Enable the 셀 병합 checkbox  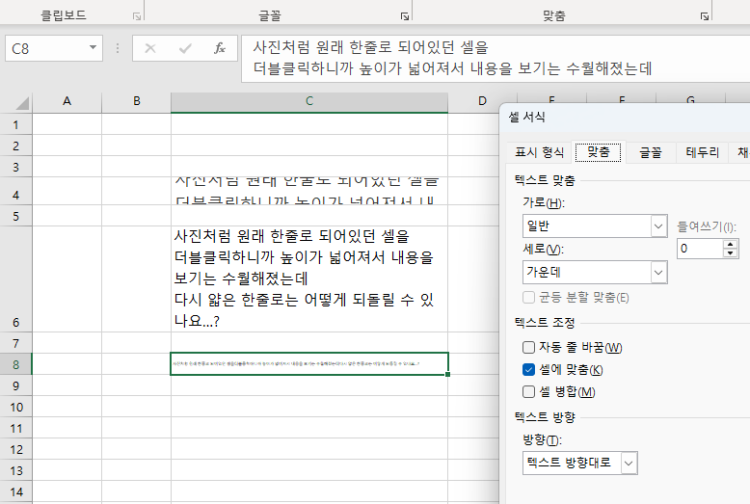coord(529,392)
